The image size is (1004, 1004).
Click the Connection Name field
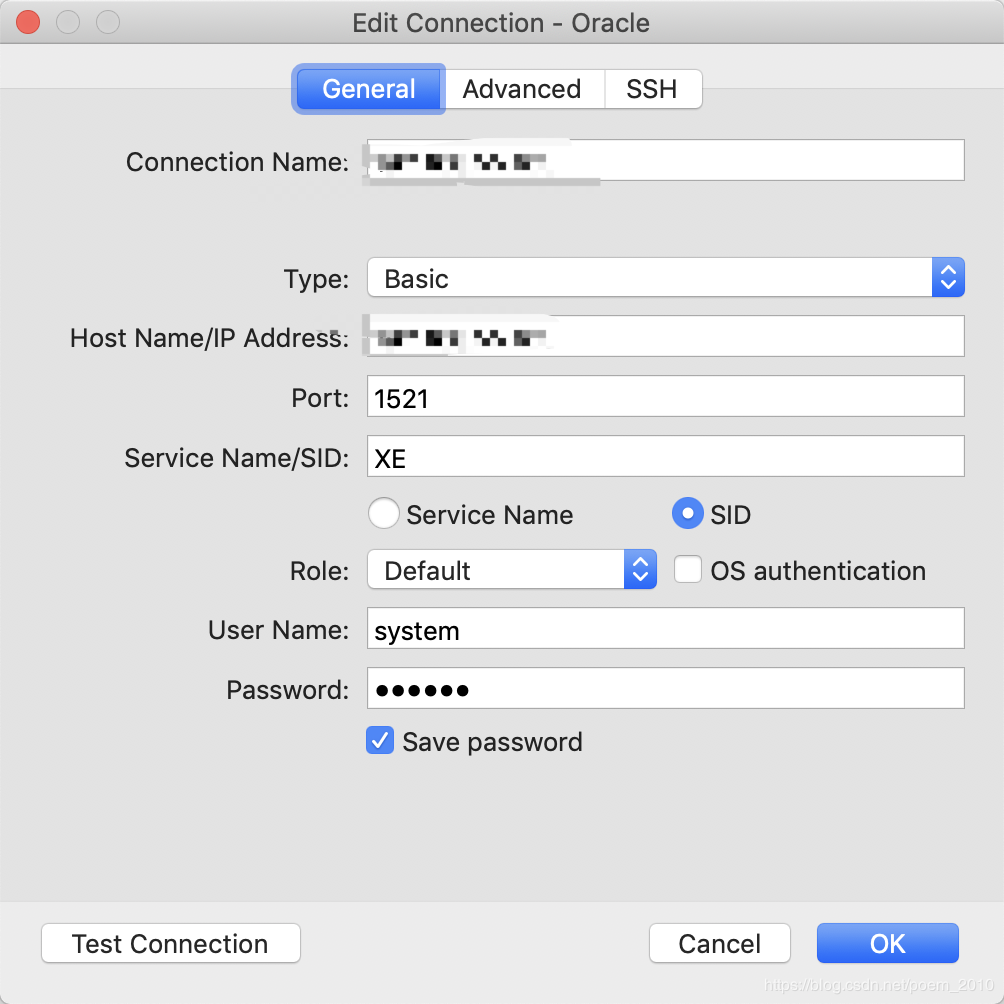tap(665, 160)
